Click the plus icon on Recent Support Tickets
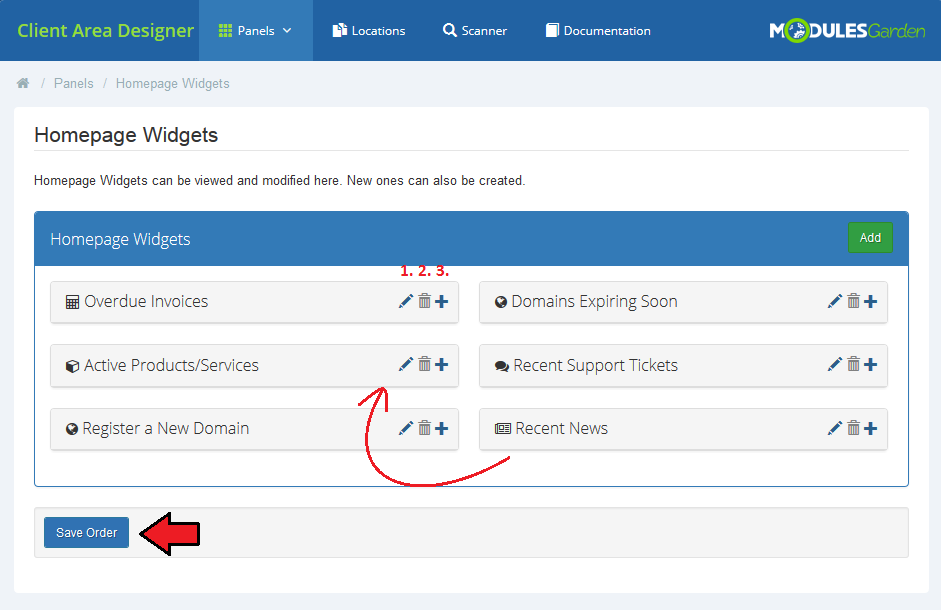The height and width of the screenshot is (610, 941). pyautogui.click(x=871, y=364)
